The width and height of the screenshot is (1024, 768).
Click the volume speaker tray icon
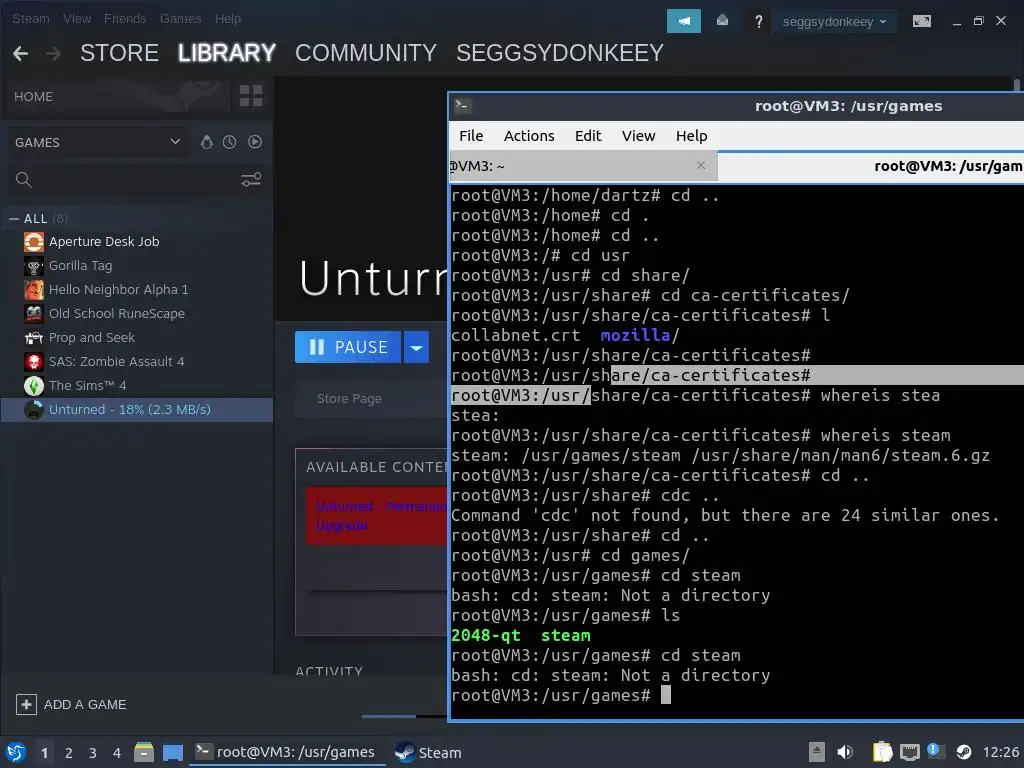pos(845,752)
